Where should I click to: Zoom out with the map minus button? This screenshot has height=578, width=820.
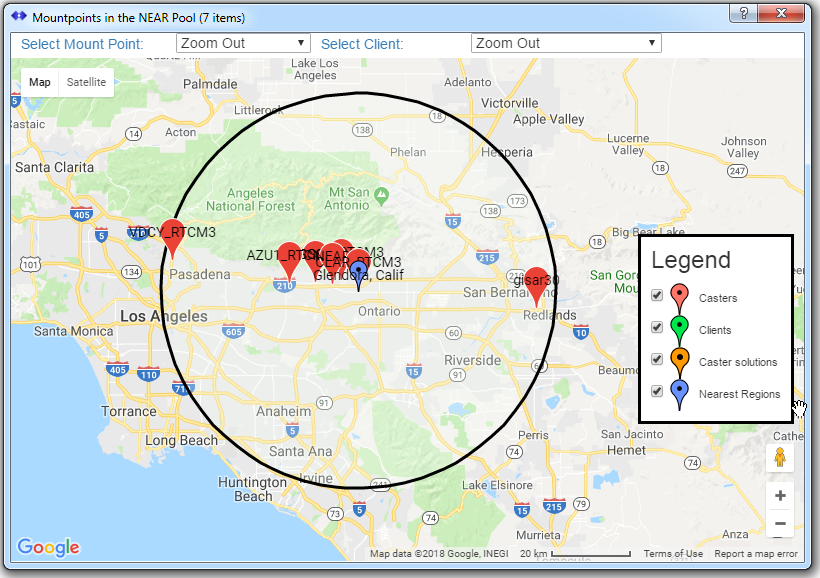coord(780,524)
